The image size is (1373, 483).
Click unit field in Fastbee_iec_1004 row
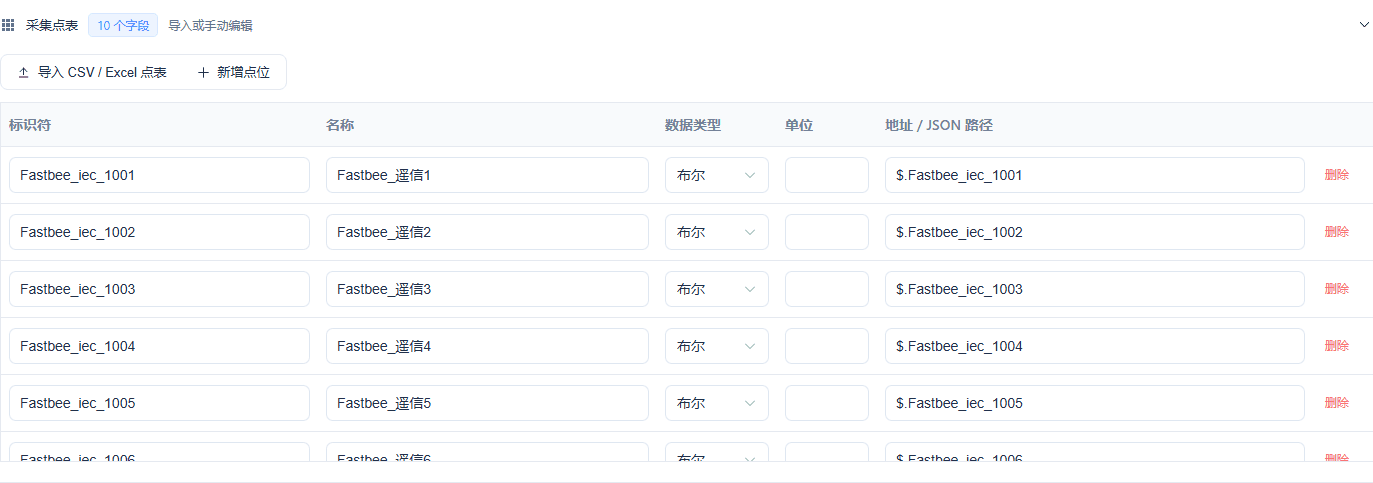[x=827, y=346]
